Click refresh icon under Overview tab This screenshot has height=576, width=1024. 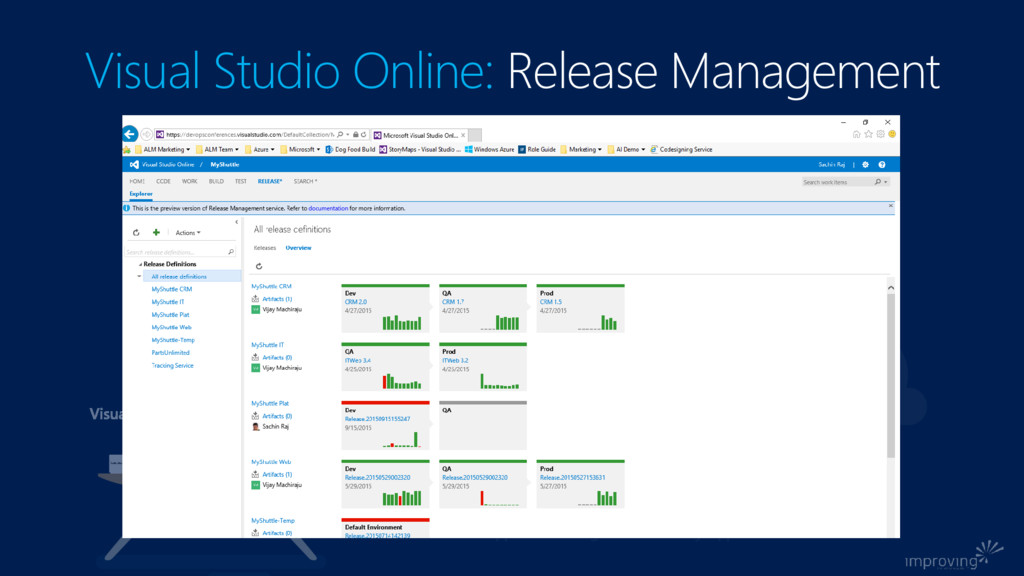click(x=259, y=266)
